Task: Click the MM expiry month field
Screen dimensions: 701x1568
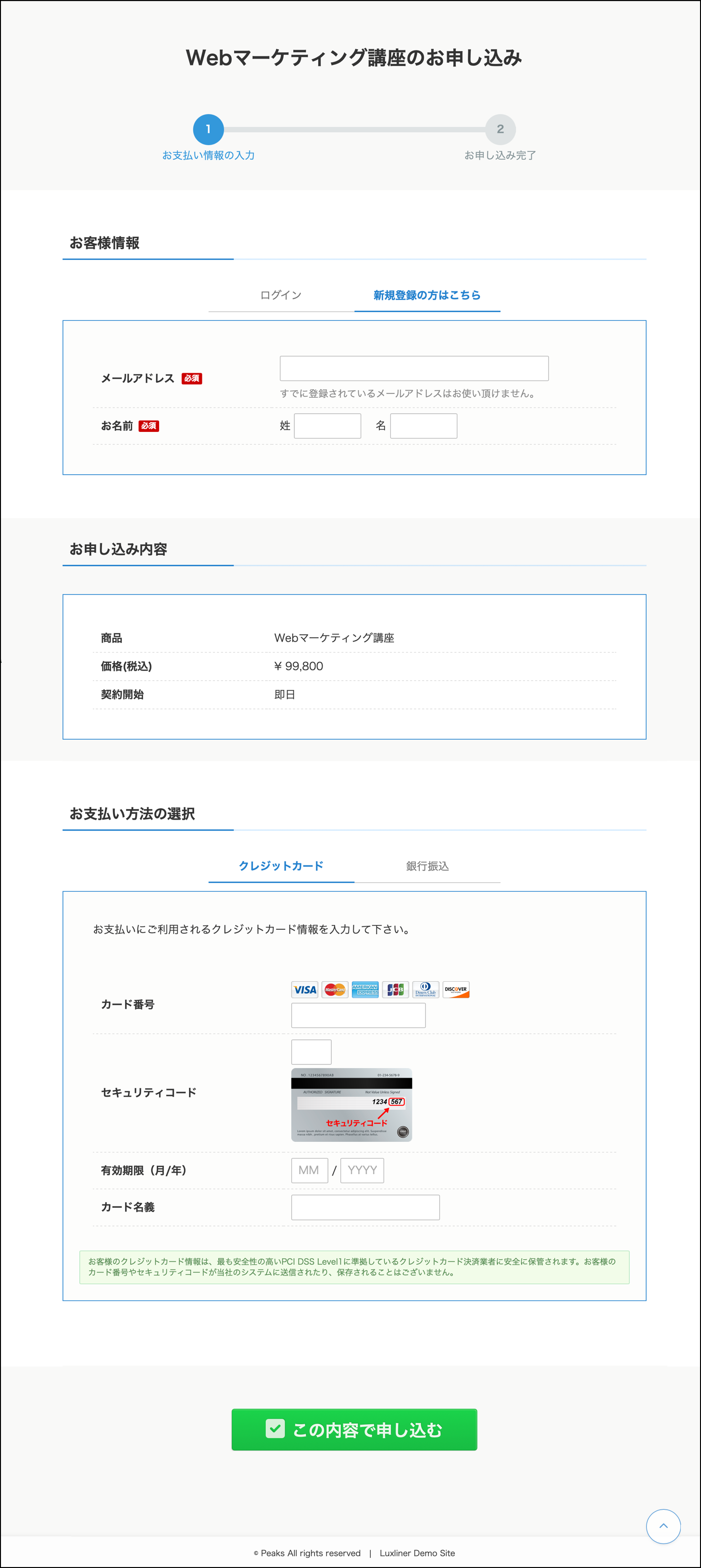Action: point(309,1170)
